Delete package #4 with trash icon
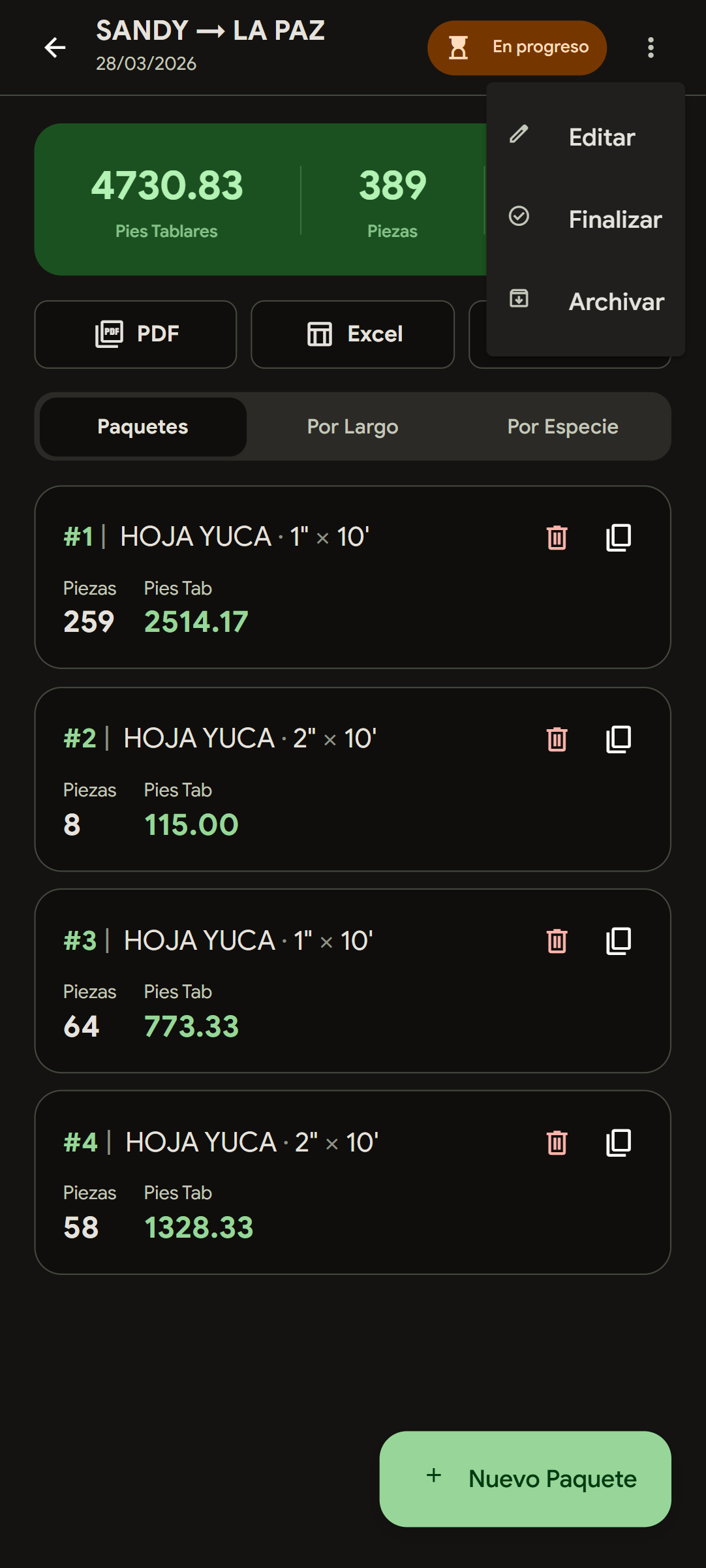 pyautogui.click(x=557, y=1143)
